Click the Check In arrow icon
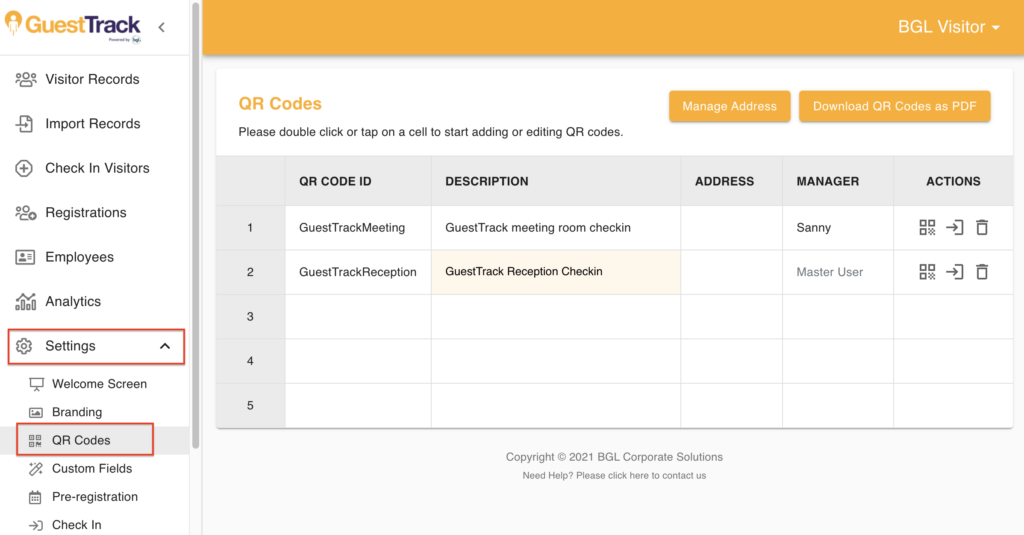The image size is (1024, 535). pyautogui.click(x=36, y=525)
